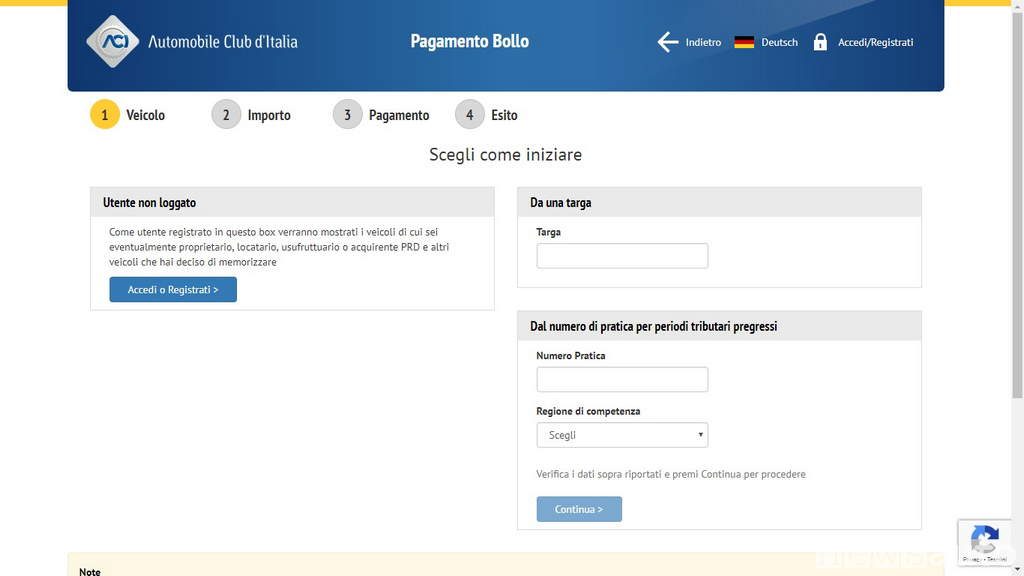
Task: Click the German flag icon
Action: coord(744,42)
